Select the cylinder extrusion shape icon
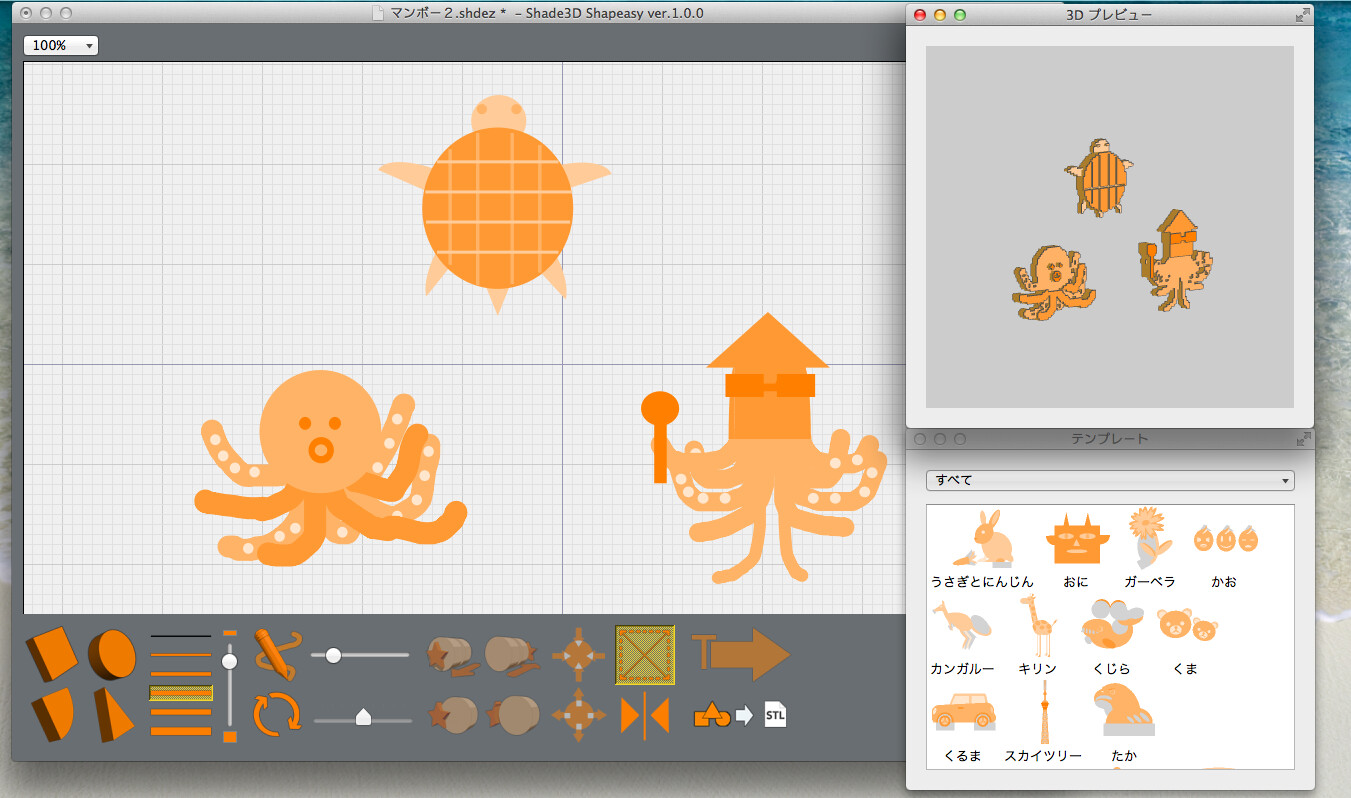 point(113,650)
